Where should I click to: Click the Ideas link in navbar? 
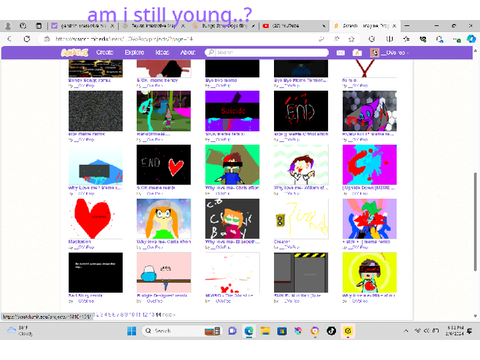(162, 53)
